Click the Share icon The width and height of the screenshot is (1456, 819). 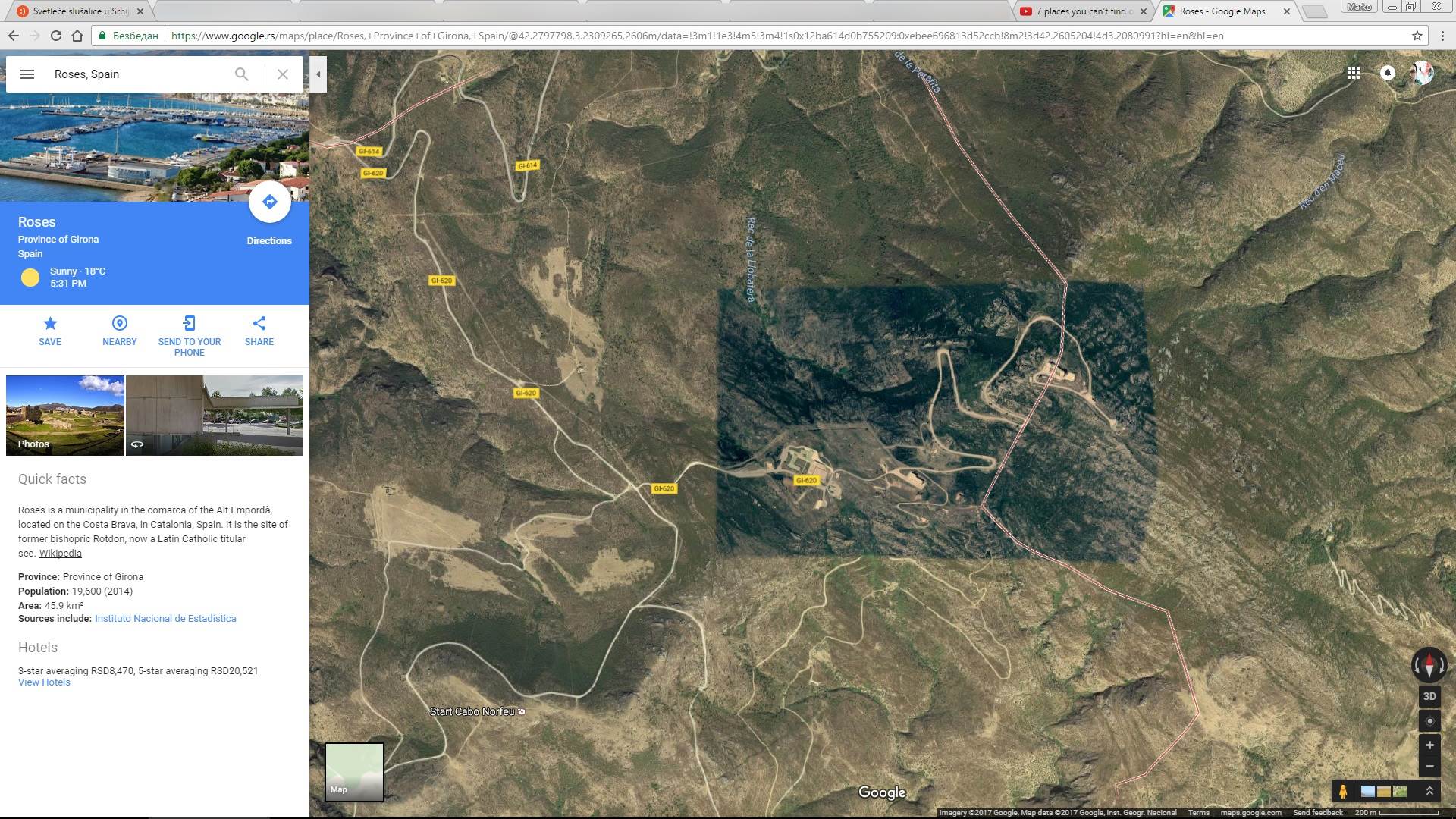click(259, 324)
